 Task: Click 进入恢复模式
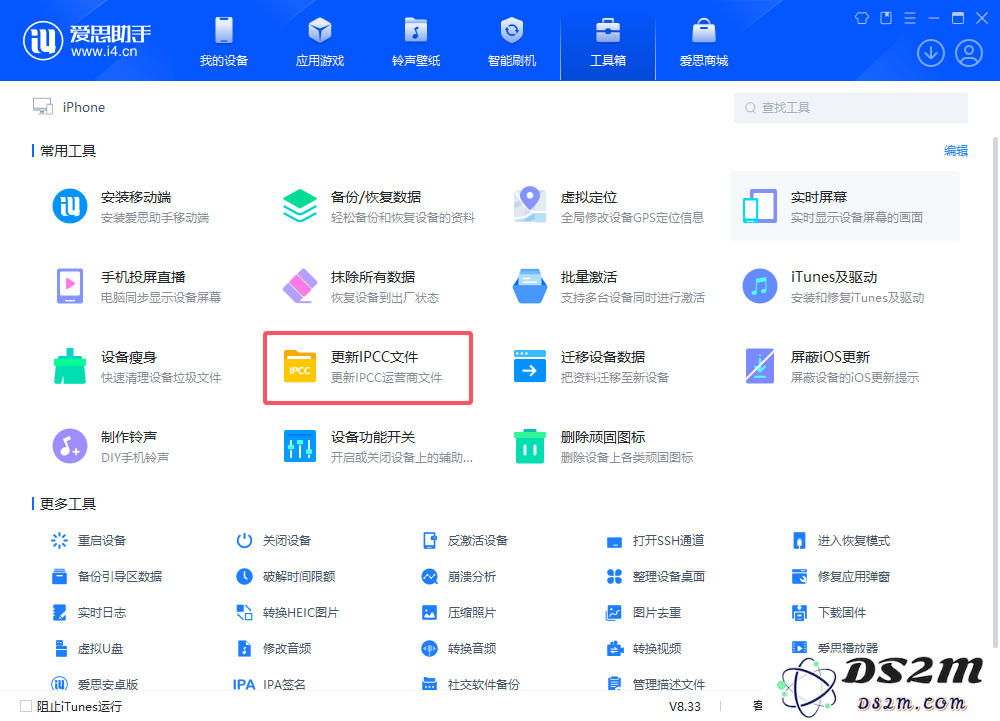click(x=841, y=541)
